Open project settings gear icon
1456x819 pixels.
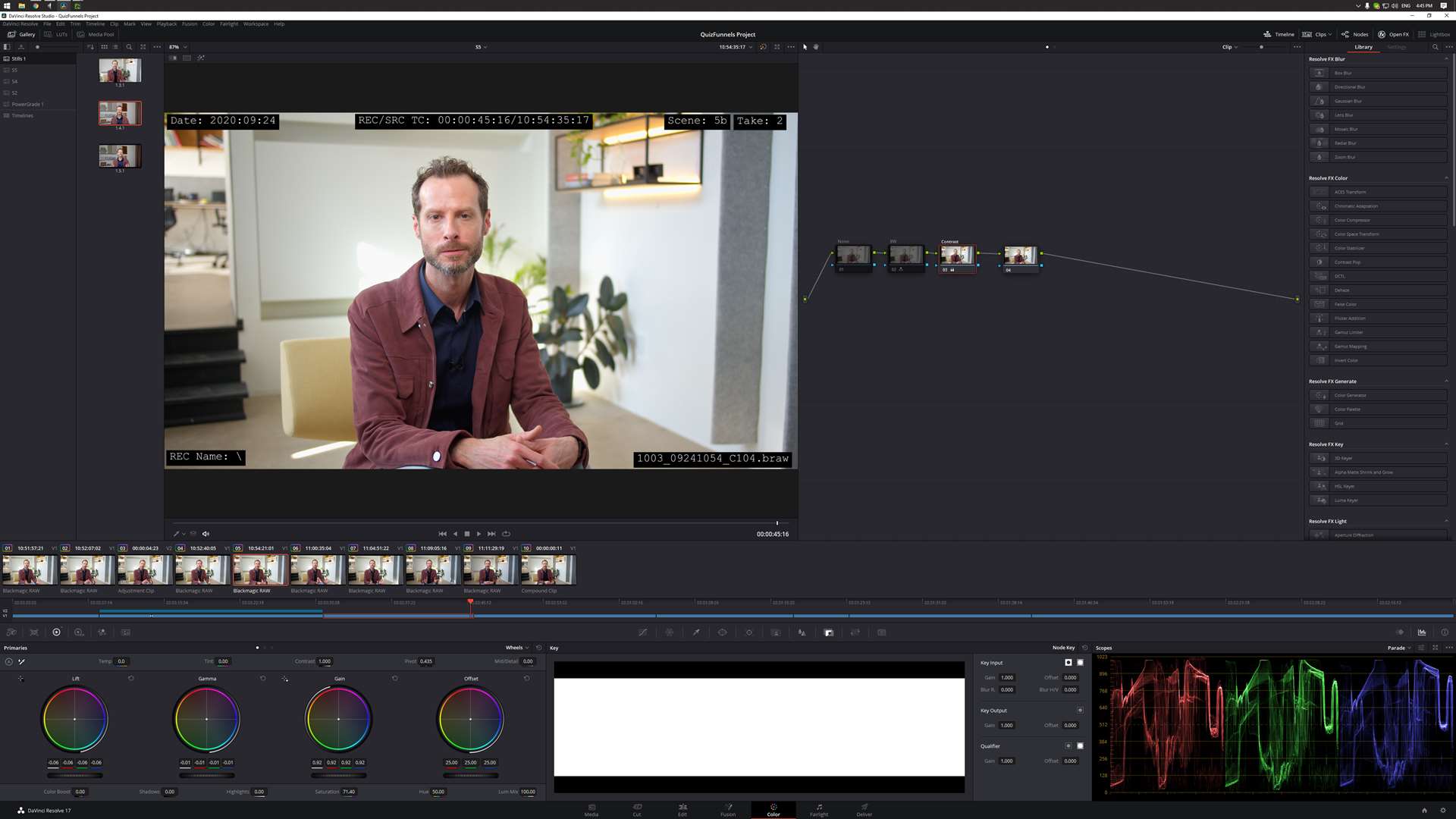[x=1443, y=811]
